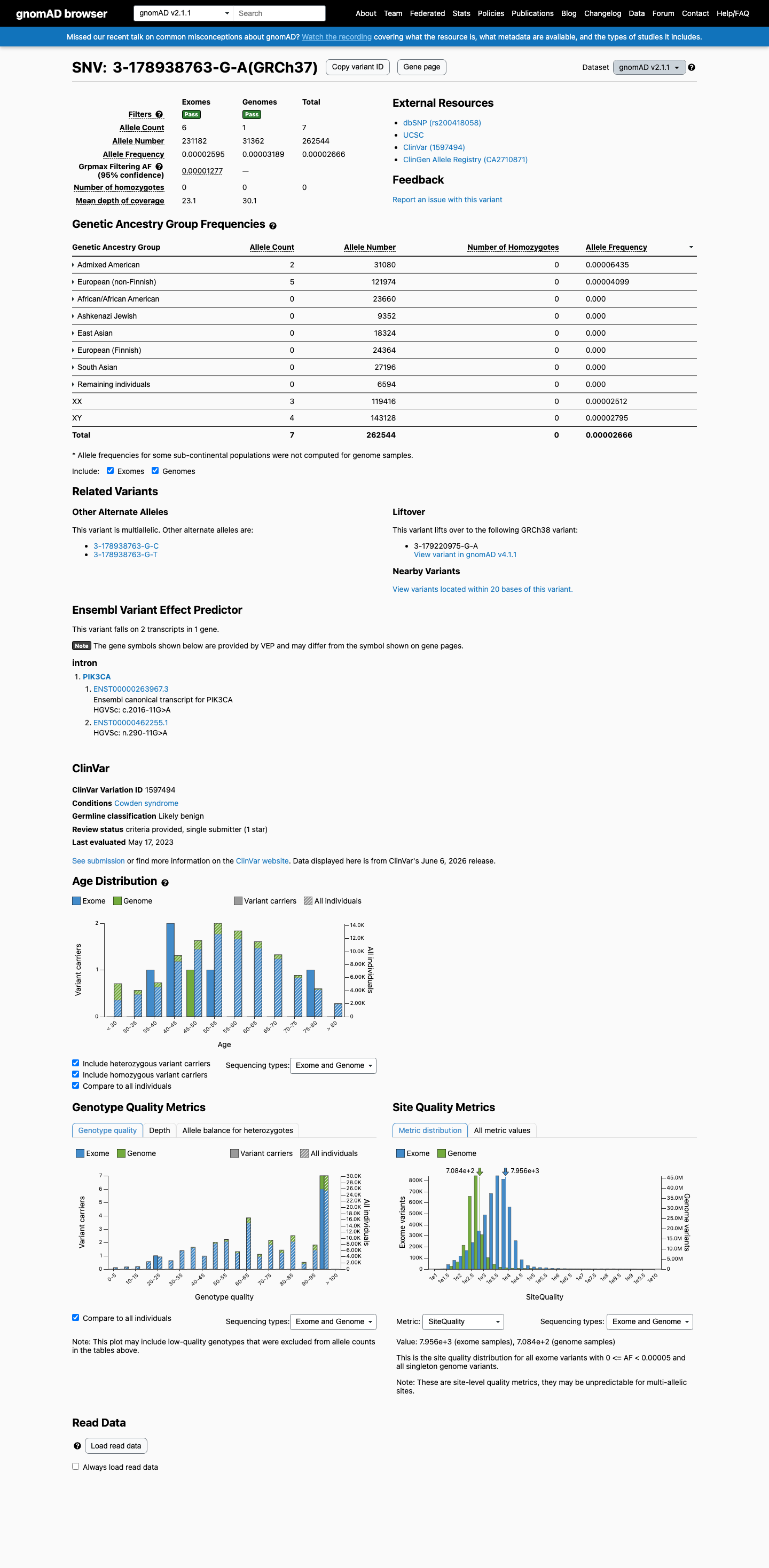
Task: Click Load read data button
Action: point(116,1446)
